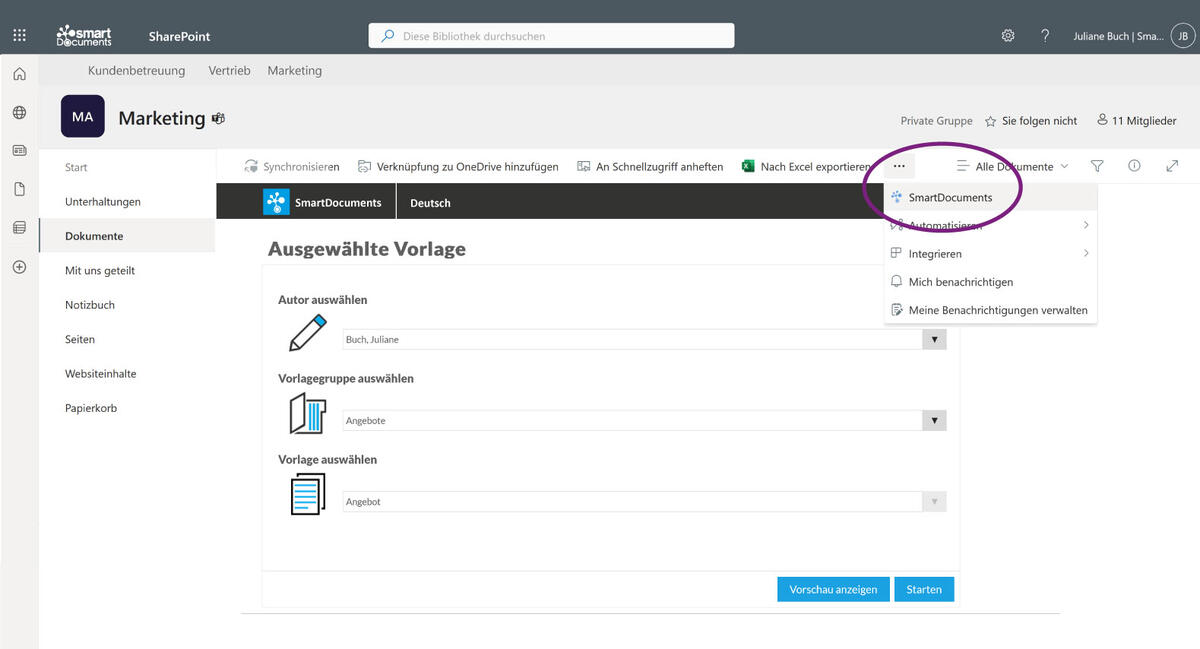The image size is (1200, 649).
Task: Open Marketing in top navigation
Action: 295,71
